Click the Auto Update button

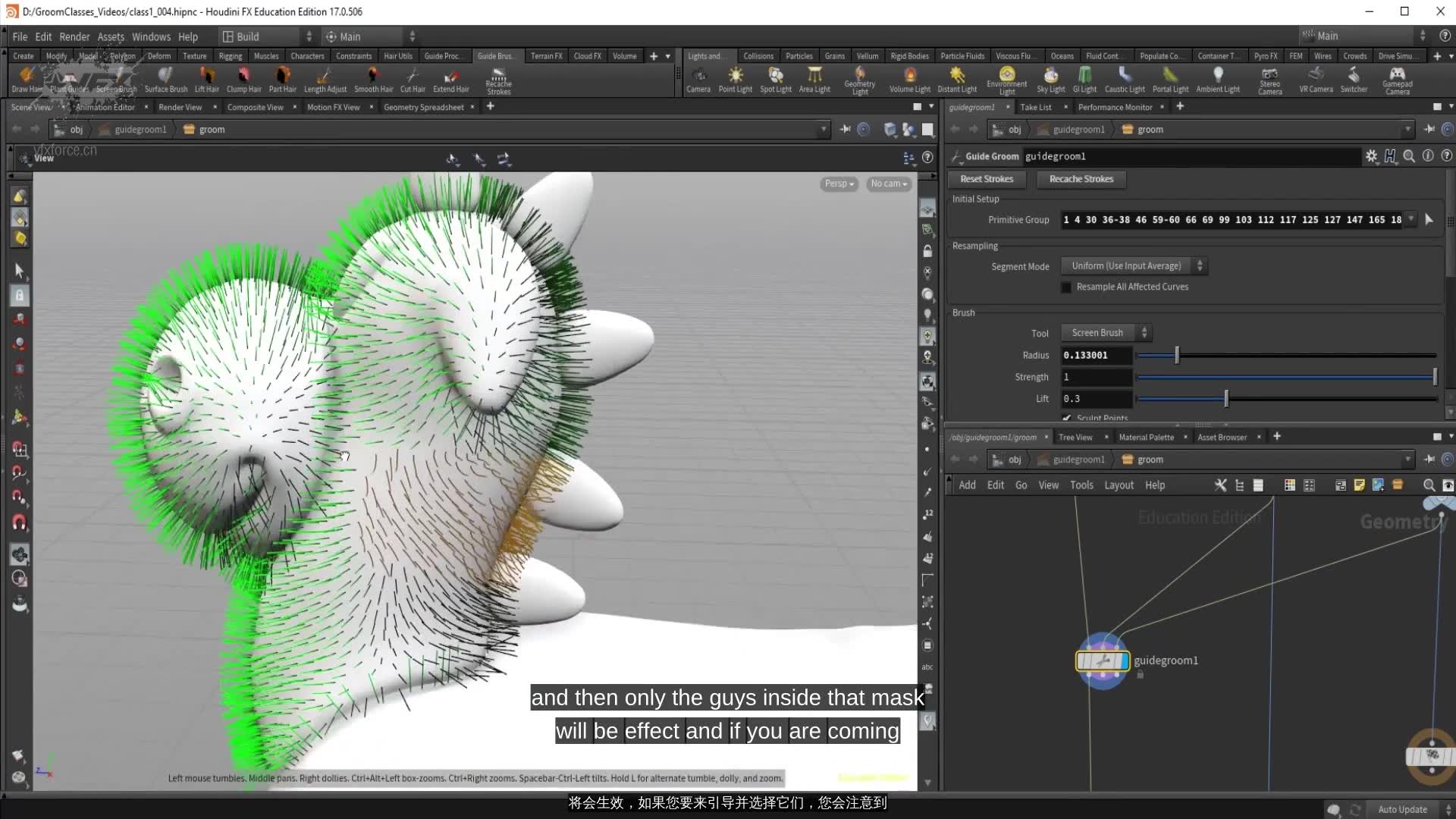(x=1402, y=810)
